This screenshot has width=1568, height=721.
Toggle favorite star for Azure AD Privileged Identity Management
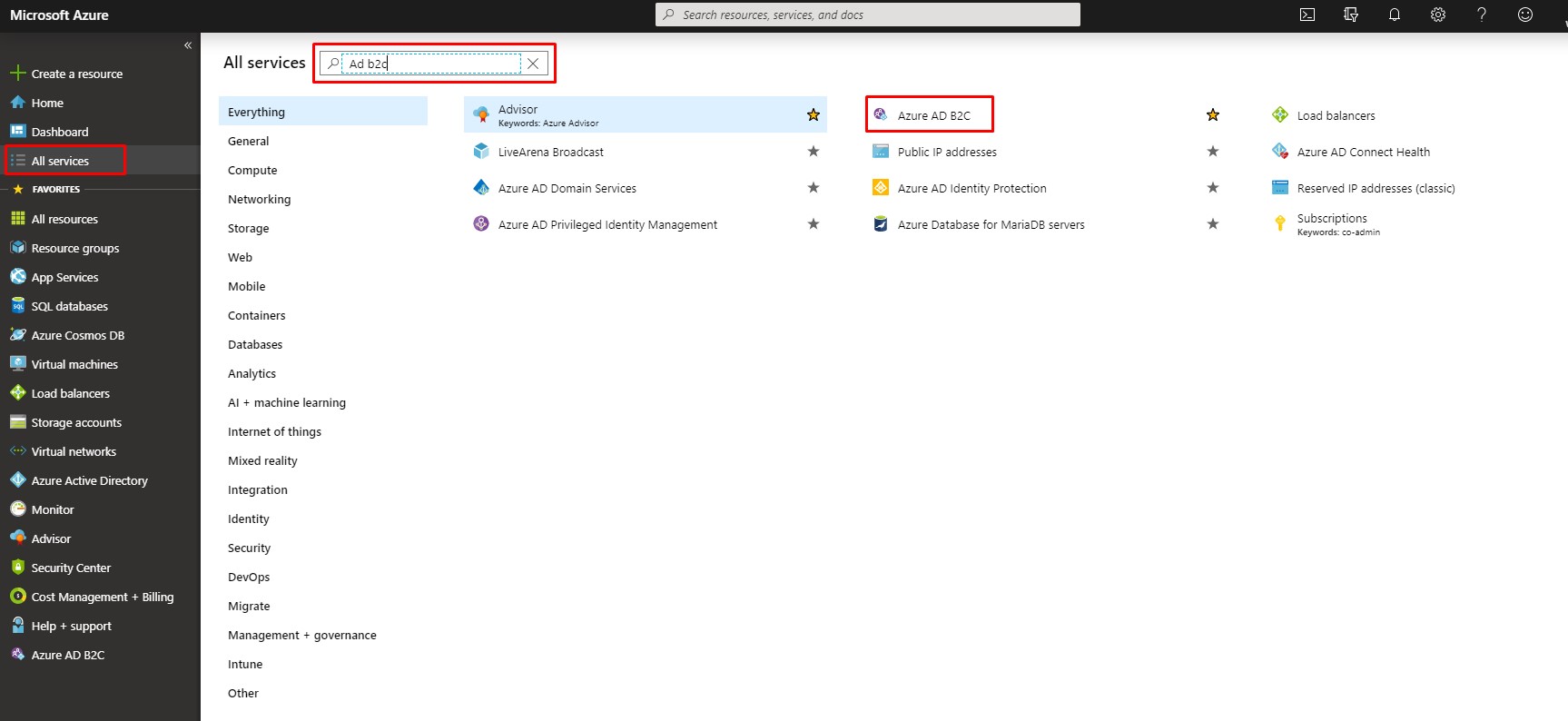[814, 223]
